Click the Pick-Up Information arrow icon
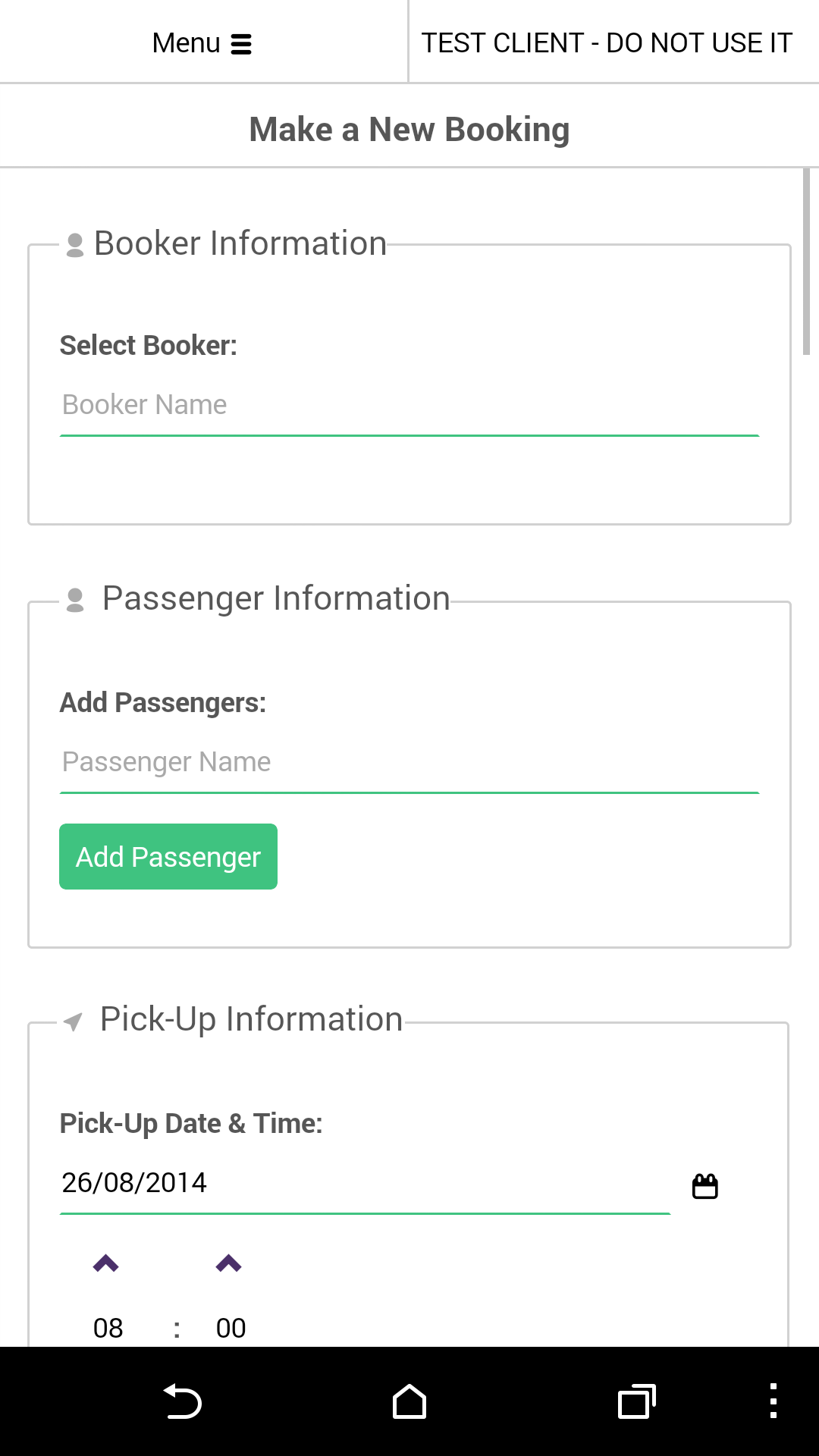The height and width of the screenshot is (1456, 819). (73, 1021)
